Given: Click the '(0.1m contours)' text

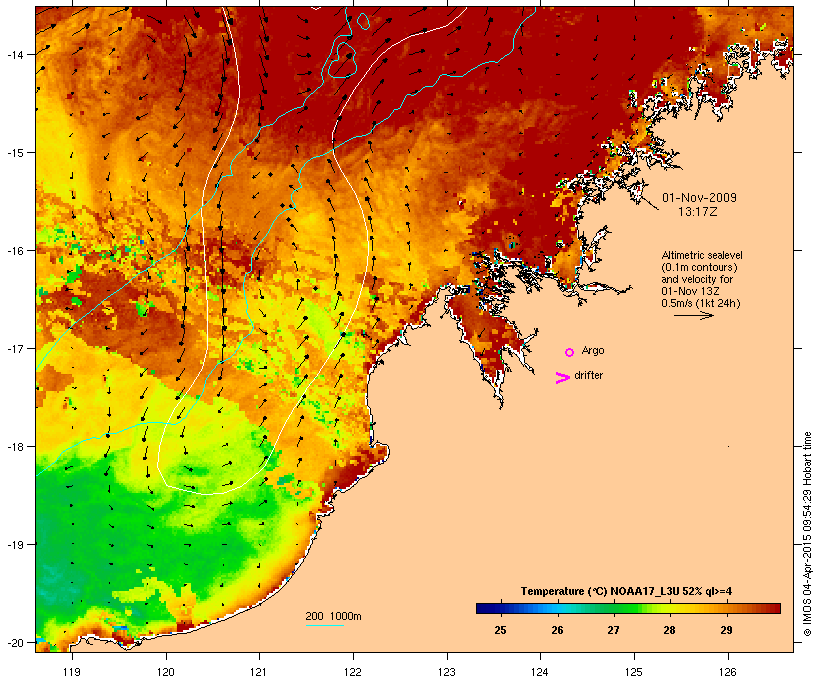Looking at the screenshot, I should pos(699,267).
